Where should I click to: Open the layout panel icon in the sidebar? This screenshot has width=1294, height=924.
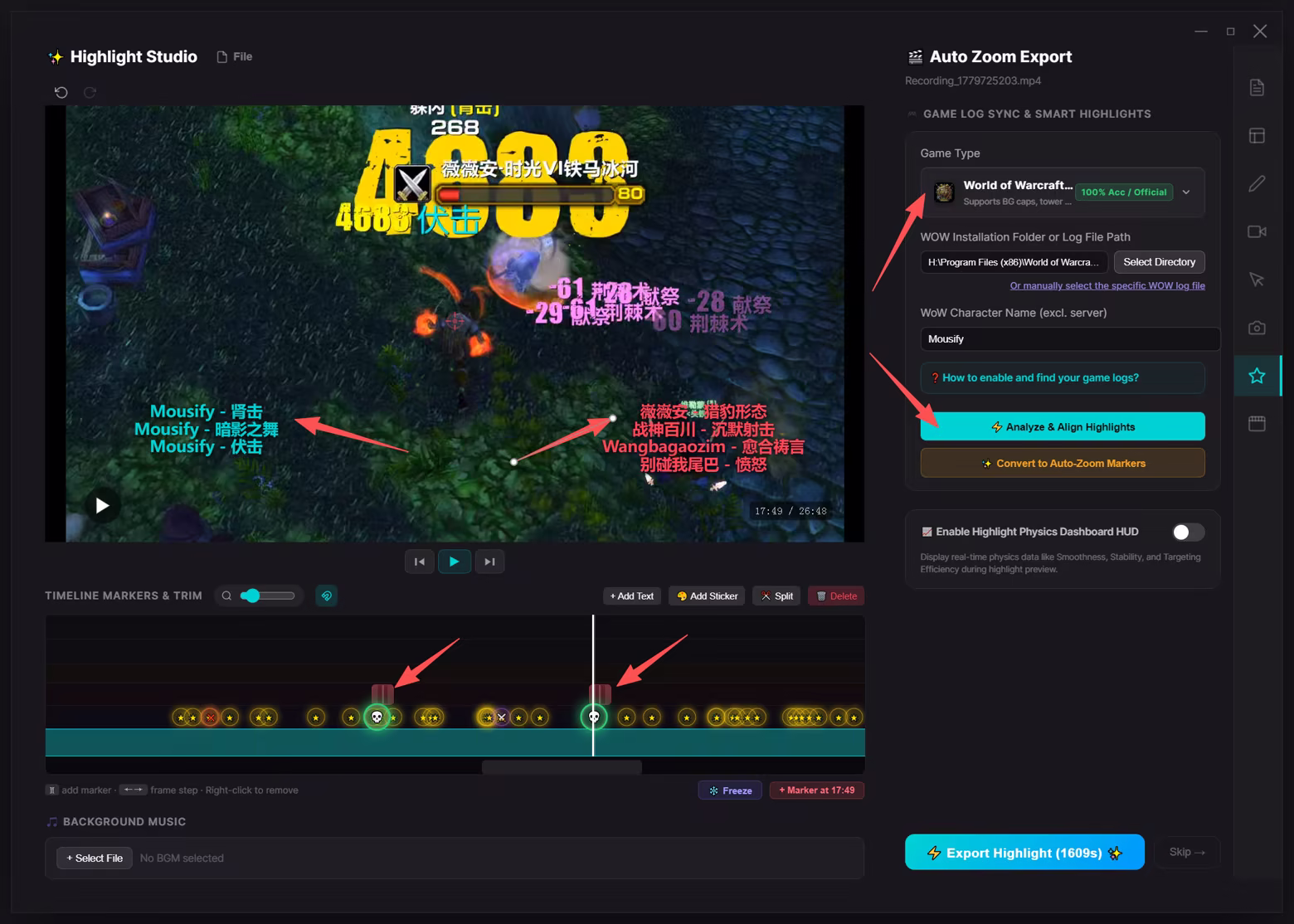tap(1257, 136)
